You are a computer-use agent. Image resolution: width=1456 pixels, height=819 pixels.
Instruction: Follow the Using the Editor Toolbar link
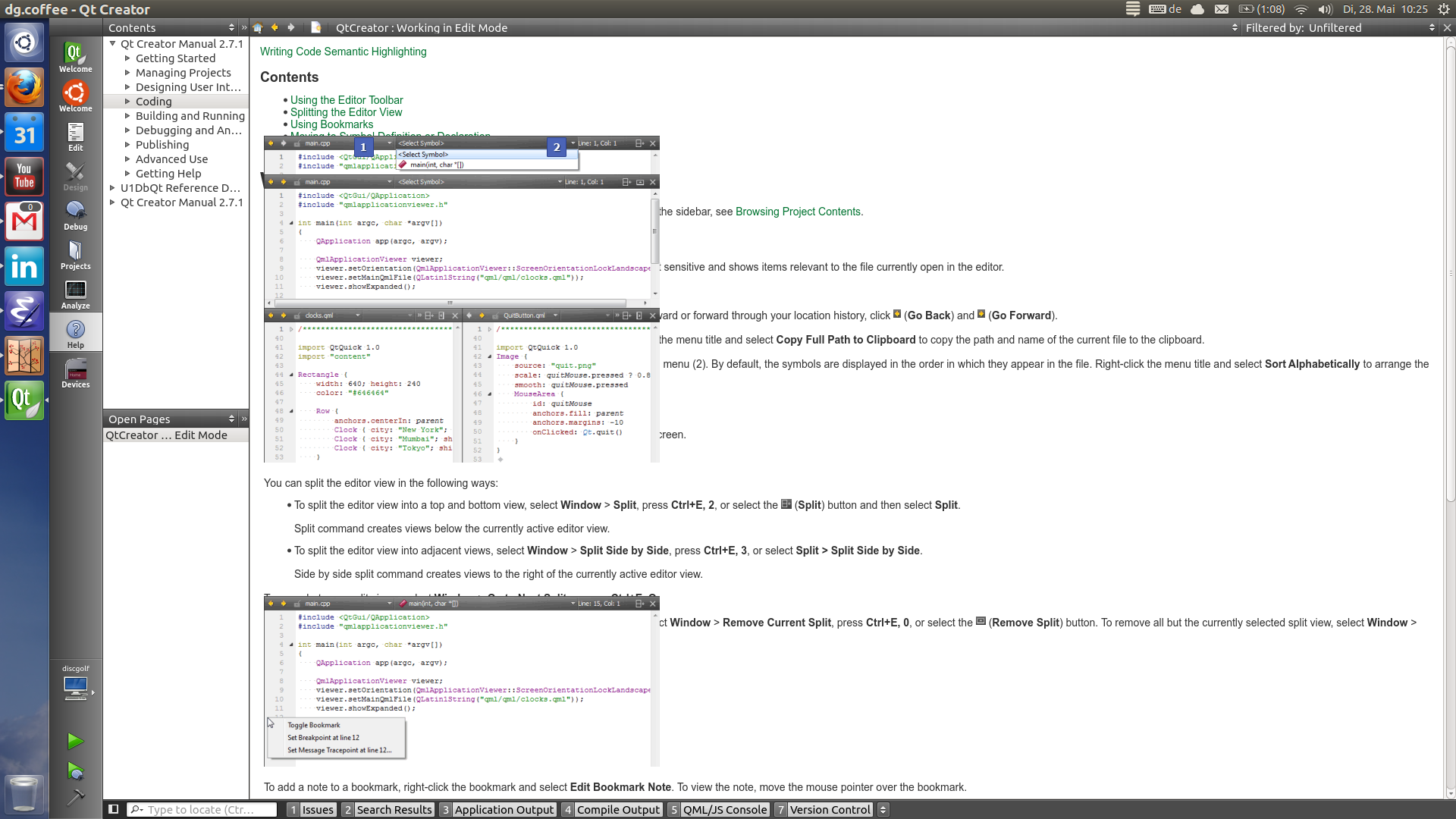(347, 100)
